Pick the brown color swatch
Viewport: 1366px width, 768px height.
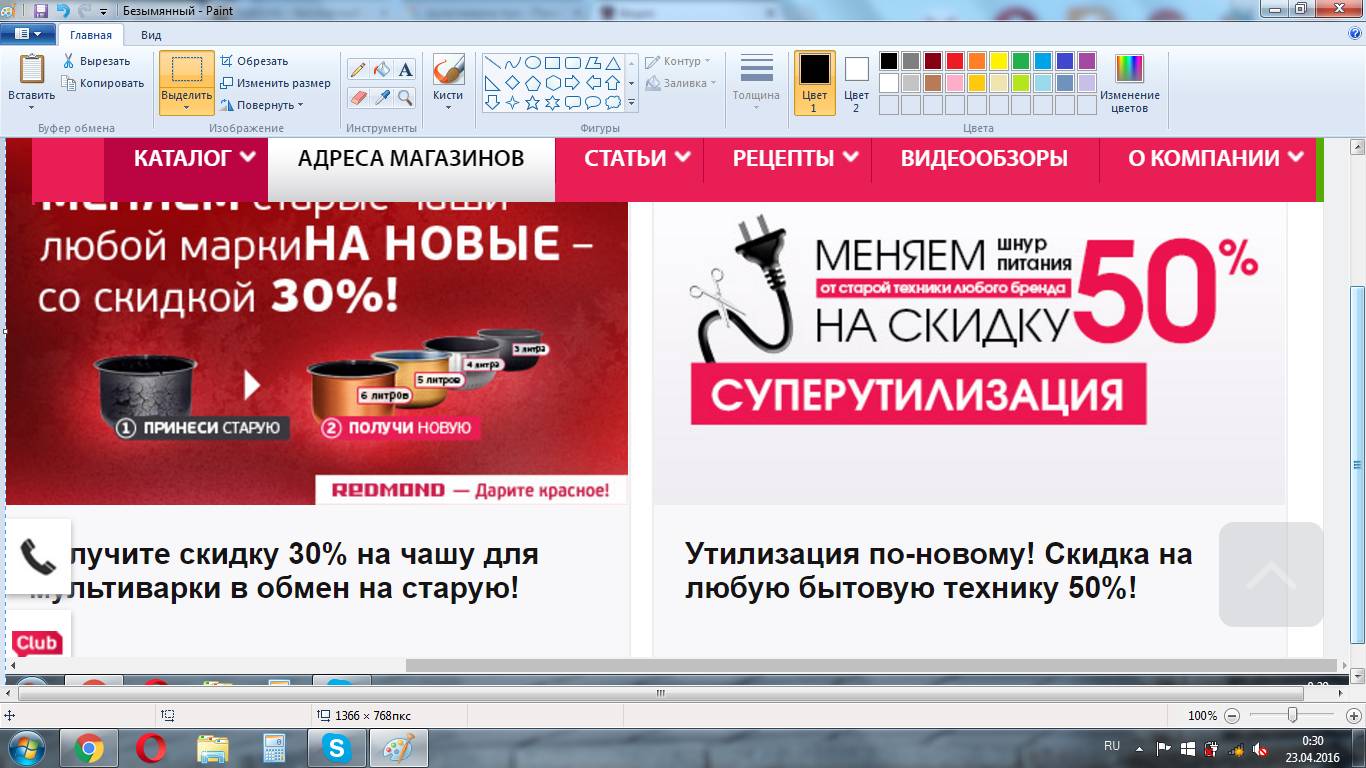pos(933,83)
